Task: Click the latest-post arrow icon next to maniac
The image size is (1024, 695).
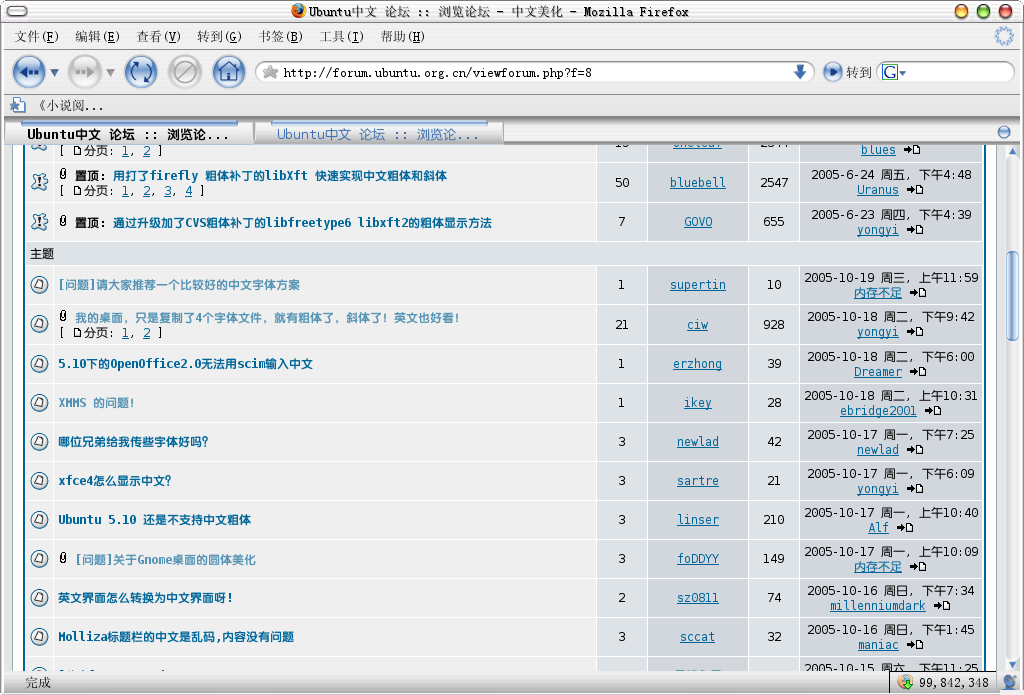Action: coord(915,645)
